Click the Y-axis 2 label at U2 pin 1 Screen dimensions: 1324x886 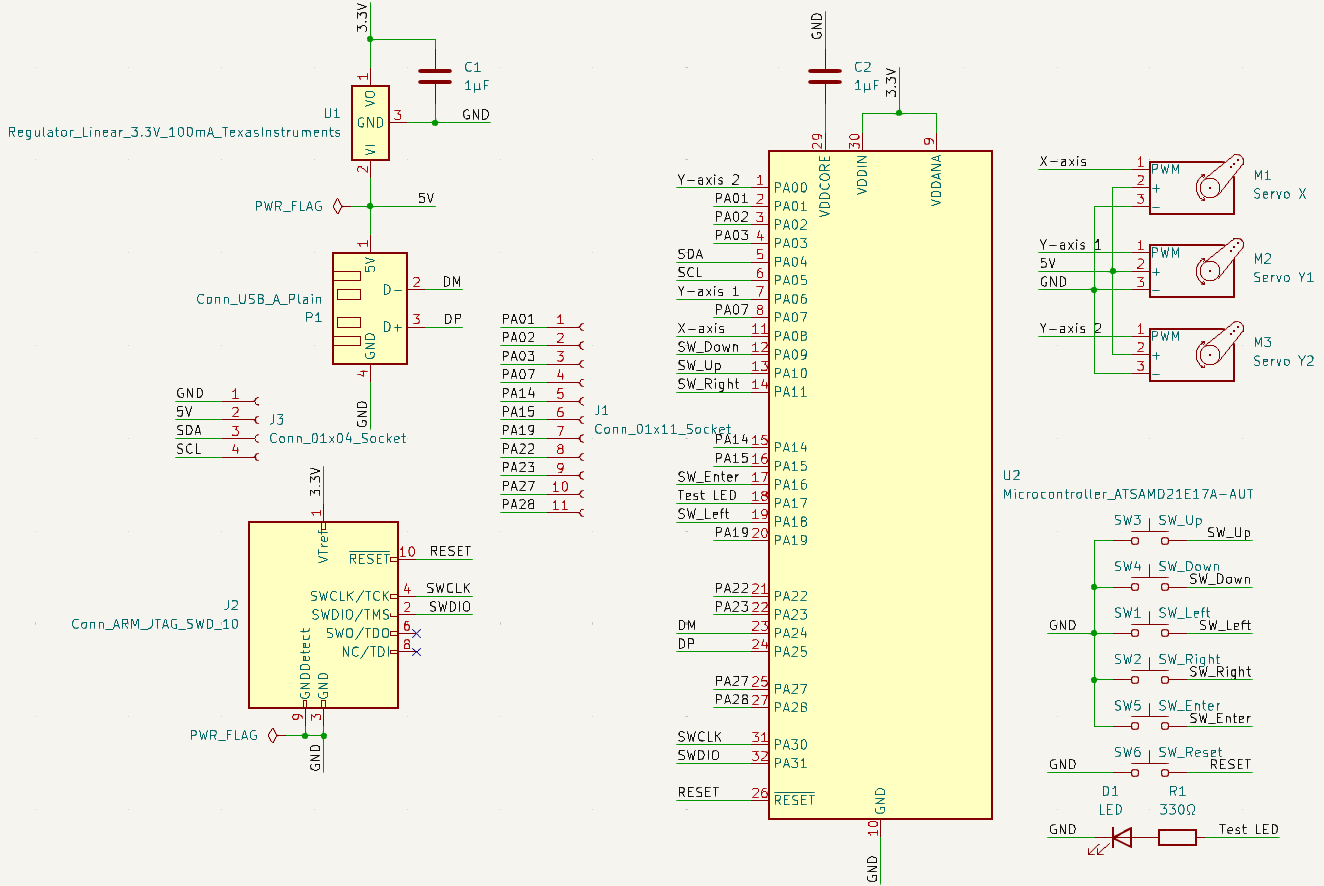[708, 180]
